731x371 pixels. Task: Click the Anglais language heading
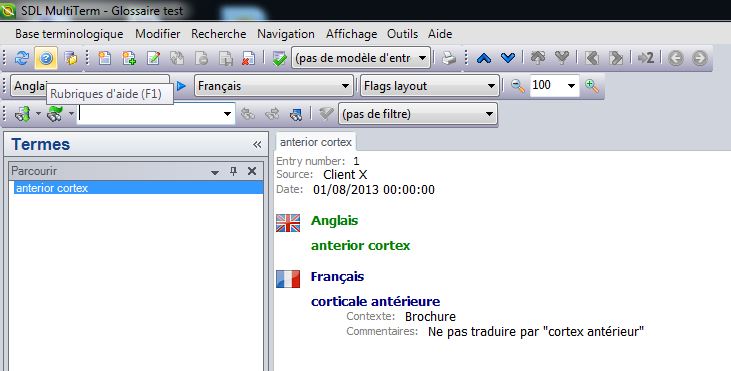coord(334,220)
